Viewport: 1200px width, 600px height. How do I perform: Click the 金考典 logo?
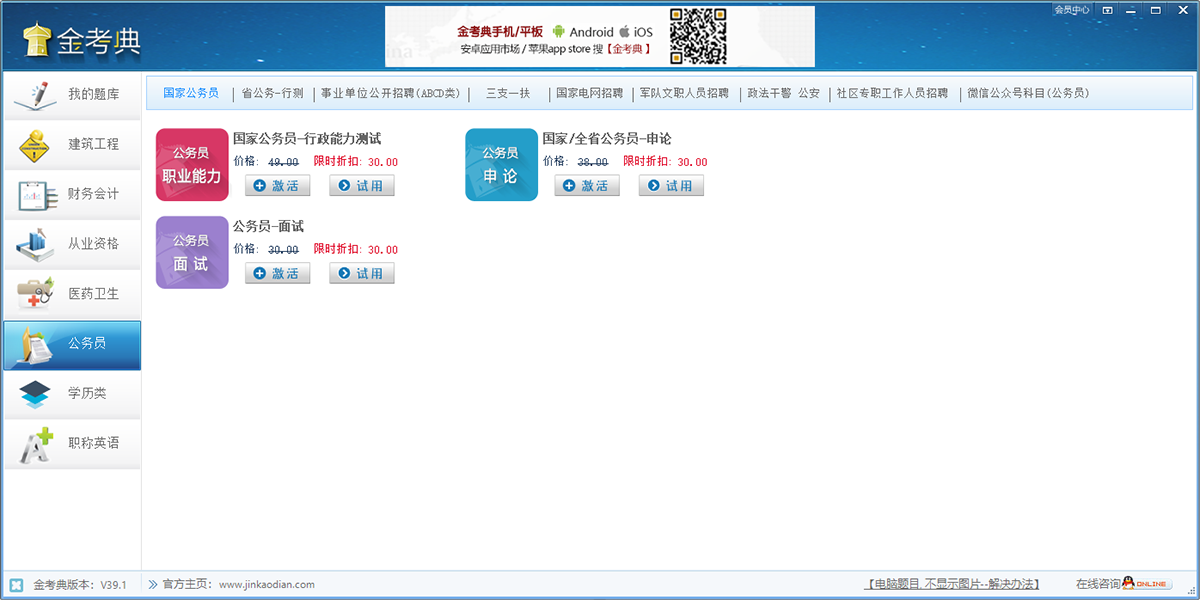click(x=82, y=40)
